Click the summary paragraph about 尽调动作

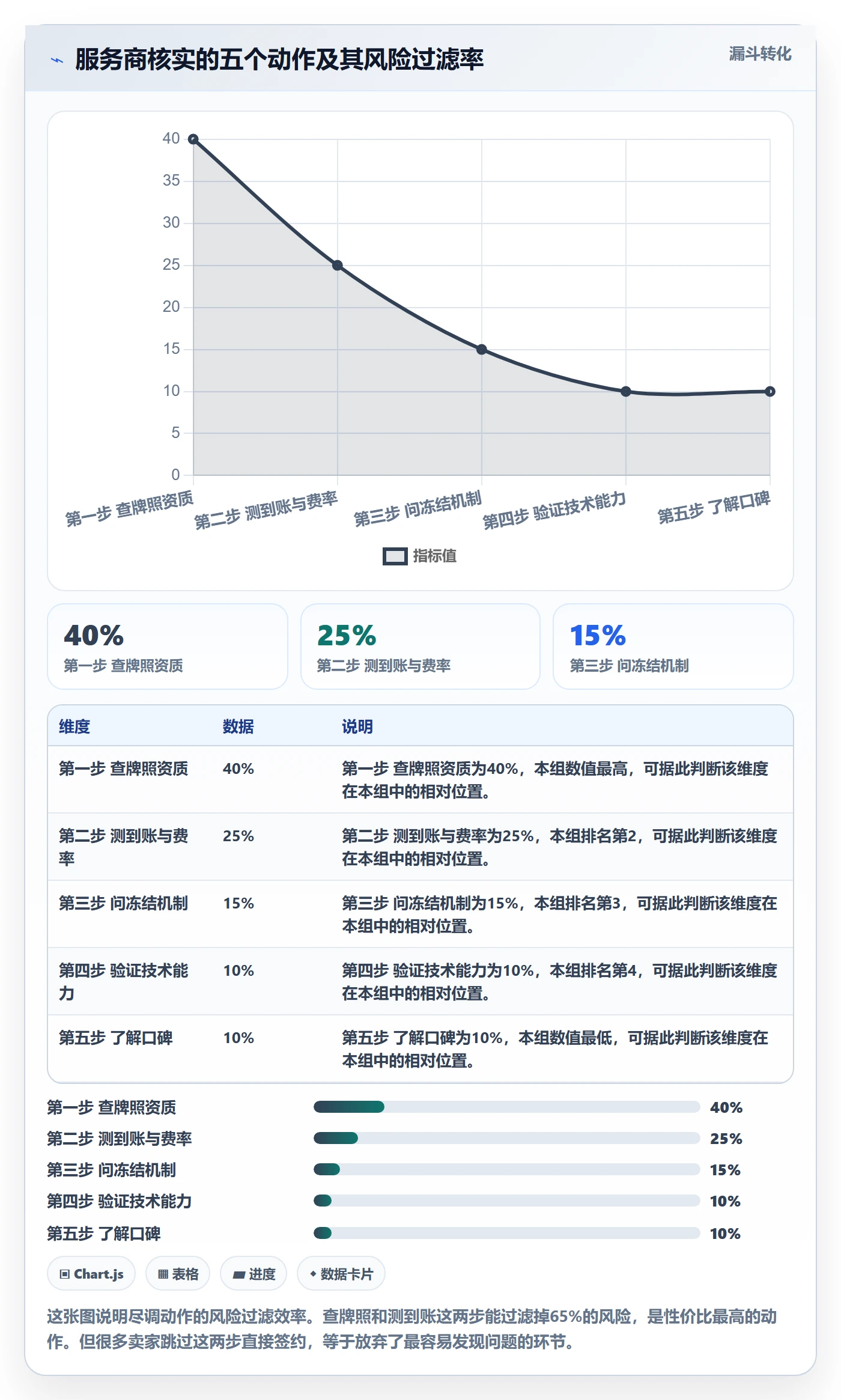coord(412,1329)
